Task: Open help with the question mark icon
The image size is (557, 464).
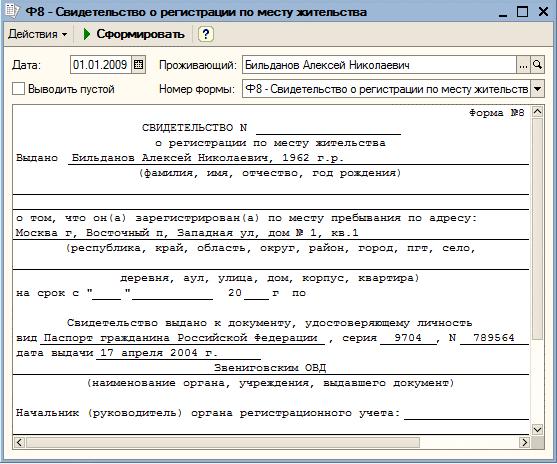Action: (x=205, y=34)
